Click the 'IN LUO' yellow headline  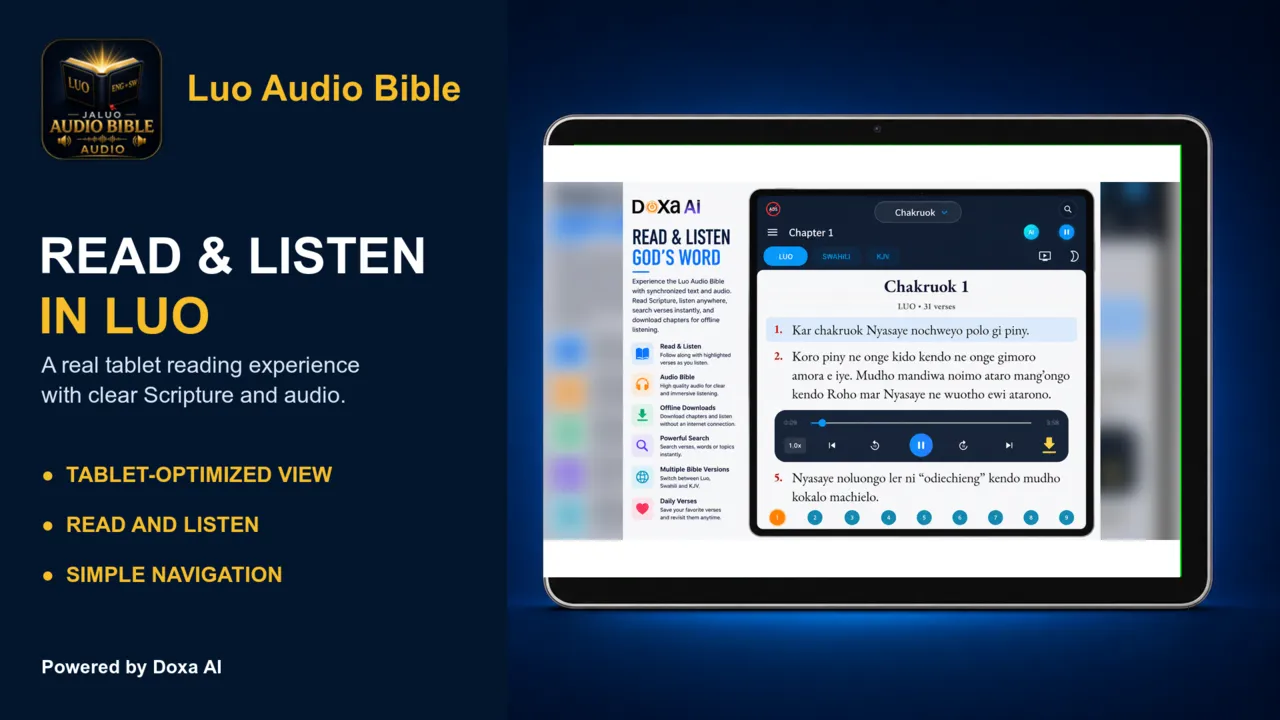coord(125,316)
